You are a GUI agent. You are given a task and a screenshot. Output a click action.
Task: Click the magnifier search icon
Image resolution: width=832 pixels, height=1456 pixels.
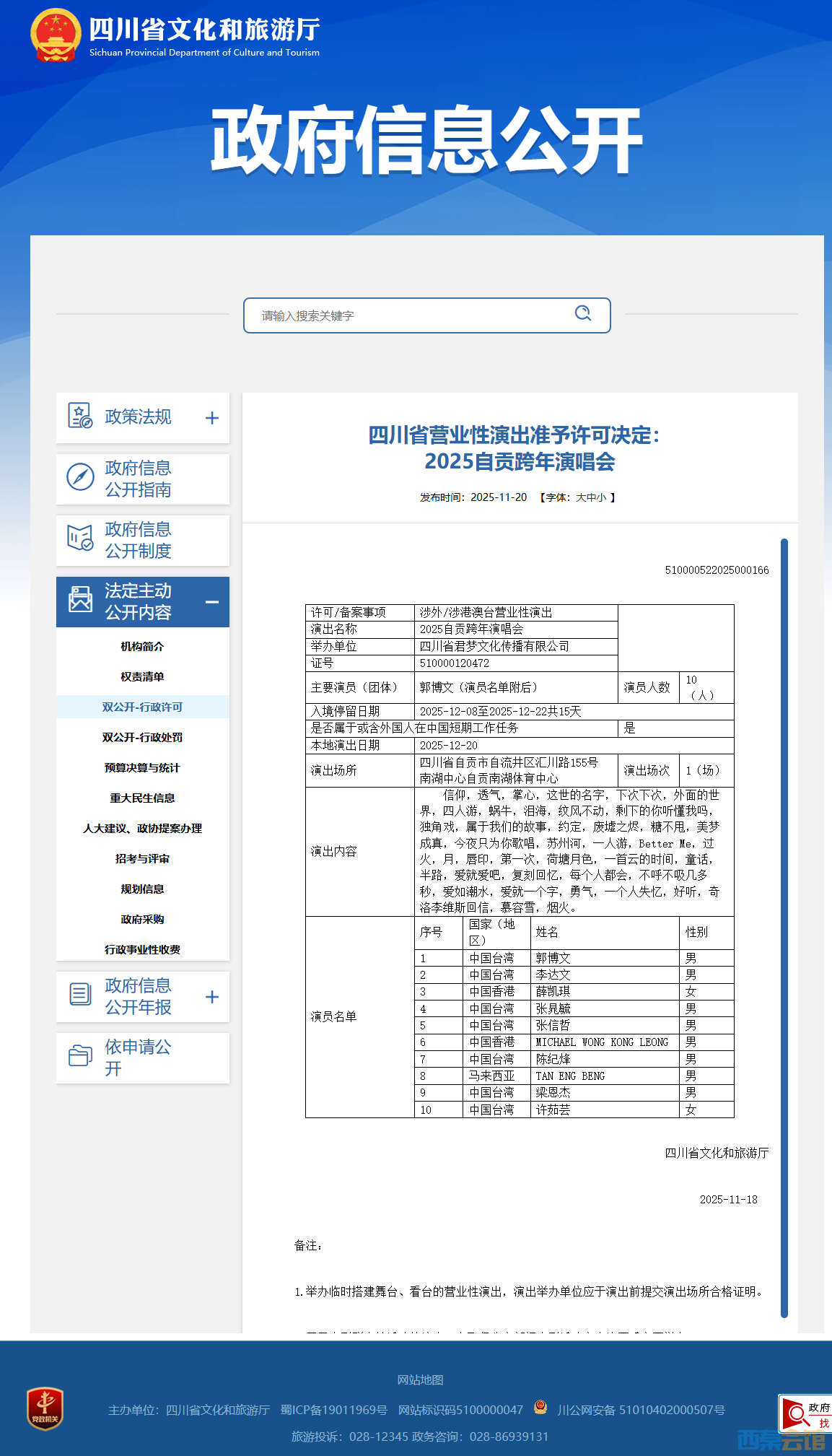tap(582, 313)
